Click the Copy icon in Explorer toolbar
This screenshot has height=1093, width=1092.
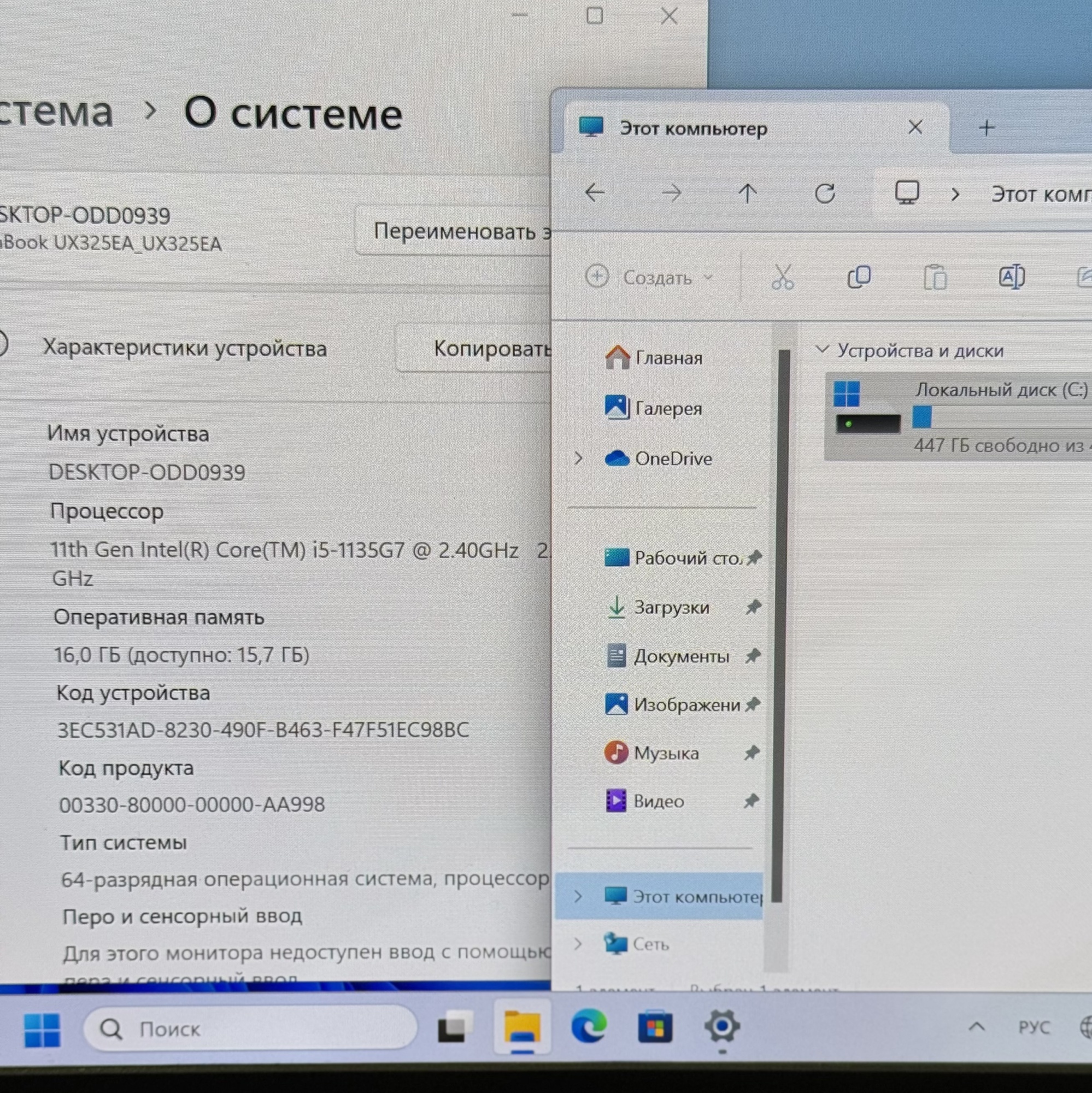[x=859, y=277]
